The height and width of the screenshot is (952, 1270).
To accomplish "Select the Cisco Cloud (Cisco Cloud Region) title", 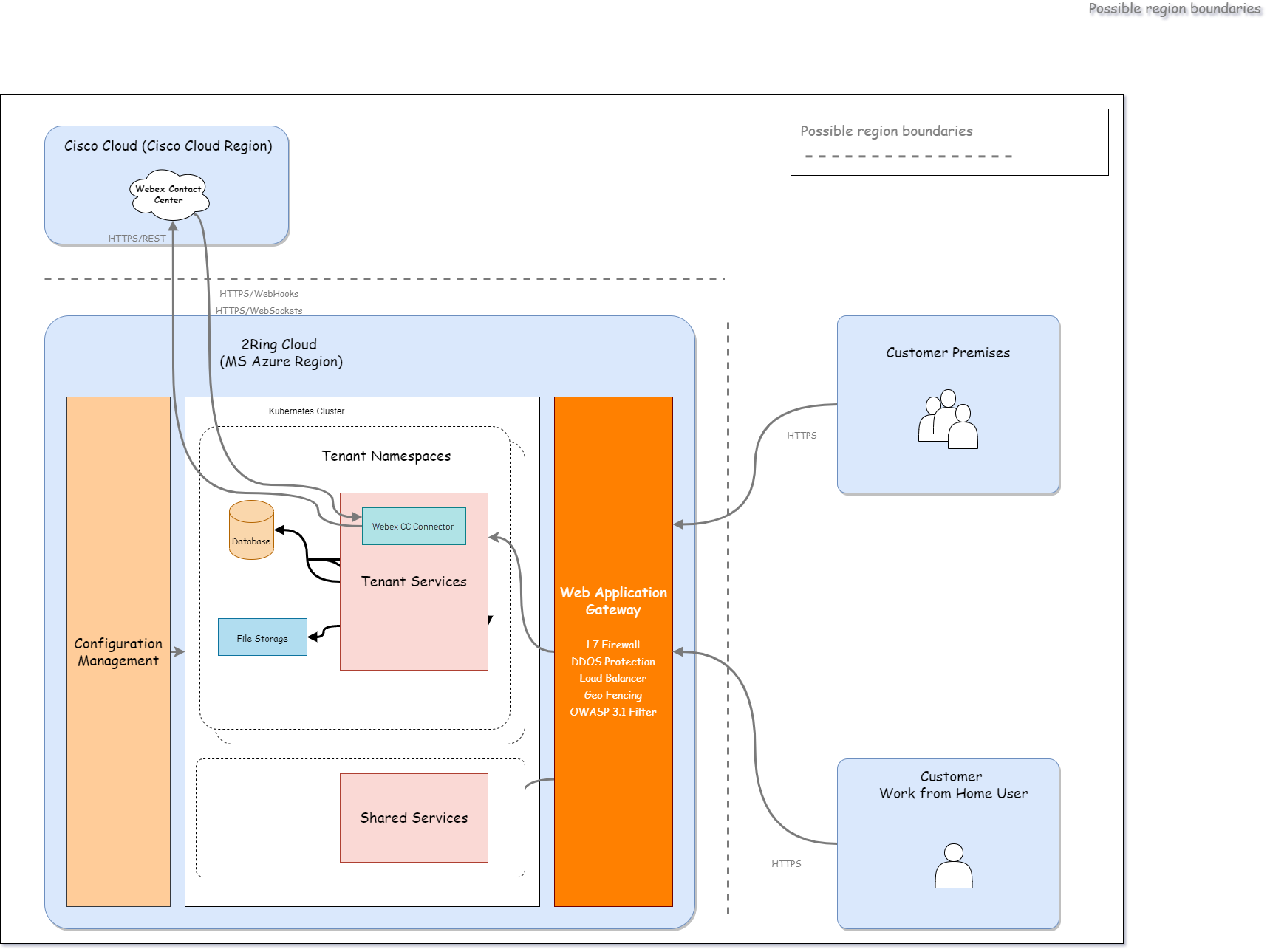I will pyautogui.click(x=168, y=145).
